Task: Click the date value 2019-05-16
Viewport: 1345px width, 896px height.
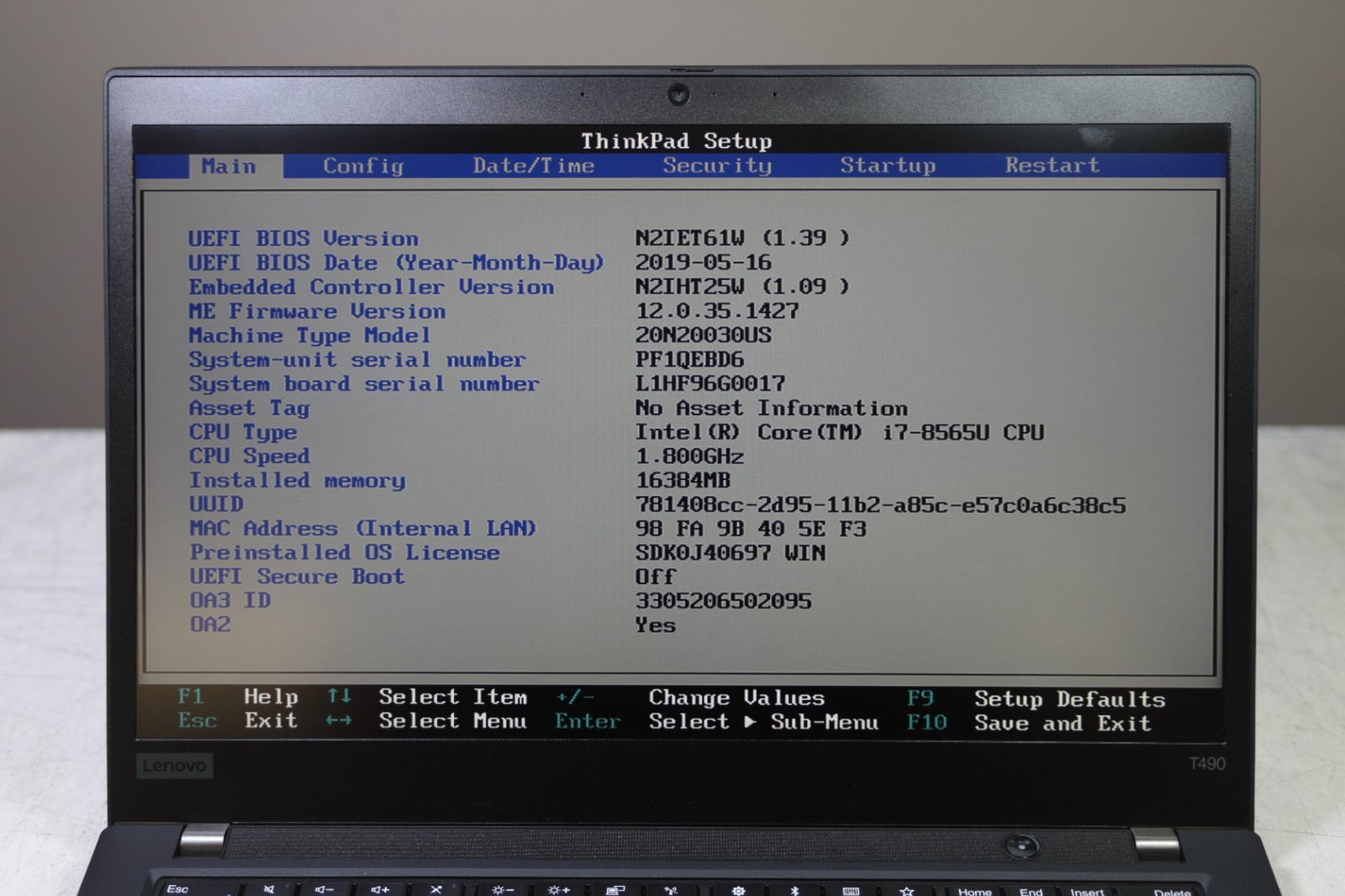Action: coord(703,262)
